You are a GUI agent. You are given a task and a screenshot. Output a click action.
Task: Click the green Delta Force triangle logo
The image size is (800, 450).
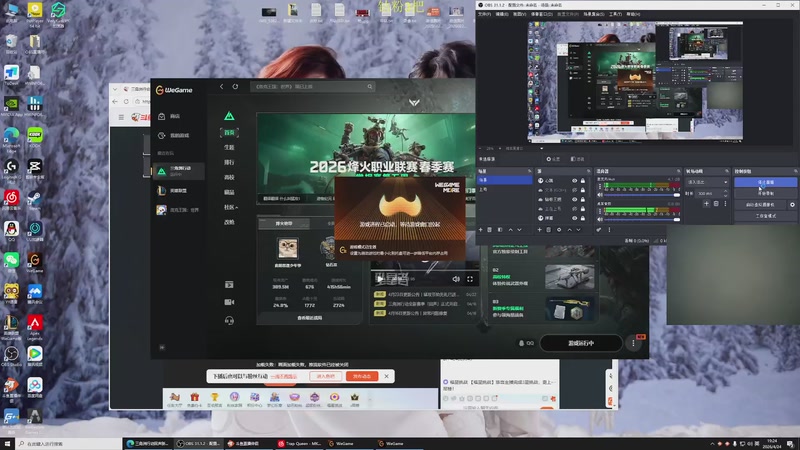click(x=229, y=116)
